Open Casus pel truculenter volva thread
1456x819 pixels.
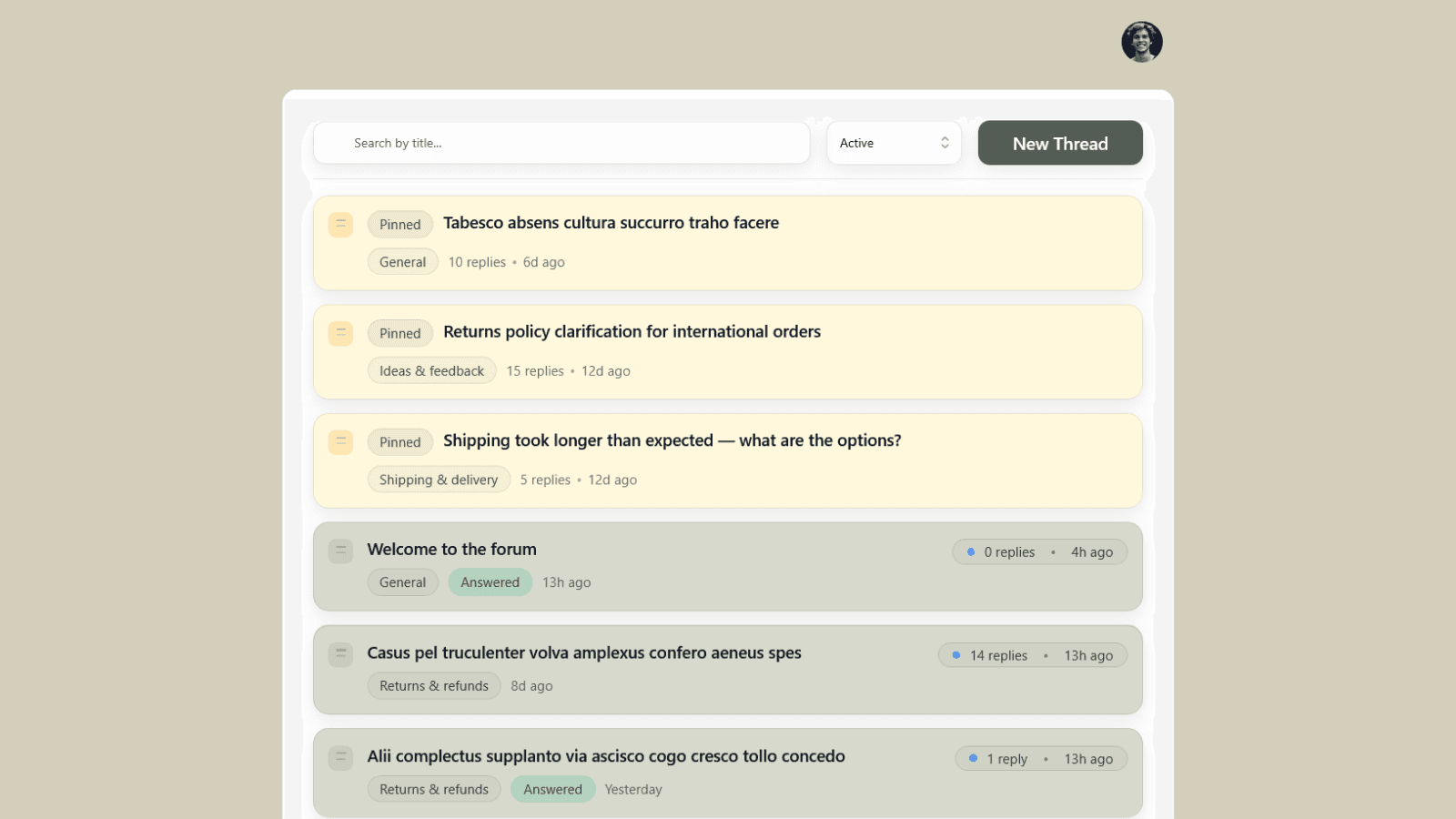click(x=584, y=652)
